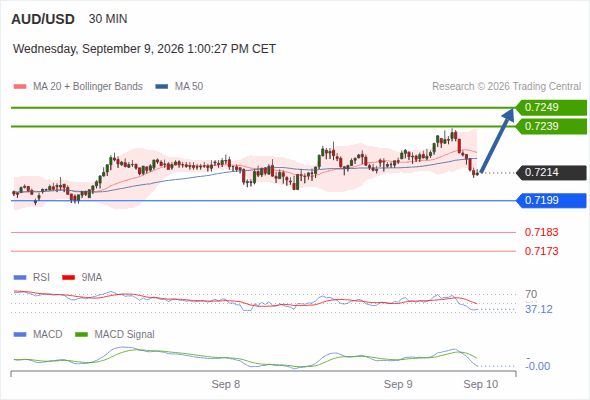Click the 30 MIN timeframe label
The width and height of the screenshot is (590, 400).
click(108, 19)
